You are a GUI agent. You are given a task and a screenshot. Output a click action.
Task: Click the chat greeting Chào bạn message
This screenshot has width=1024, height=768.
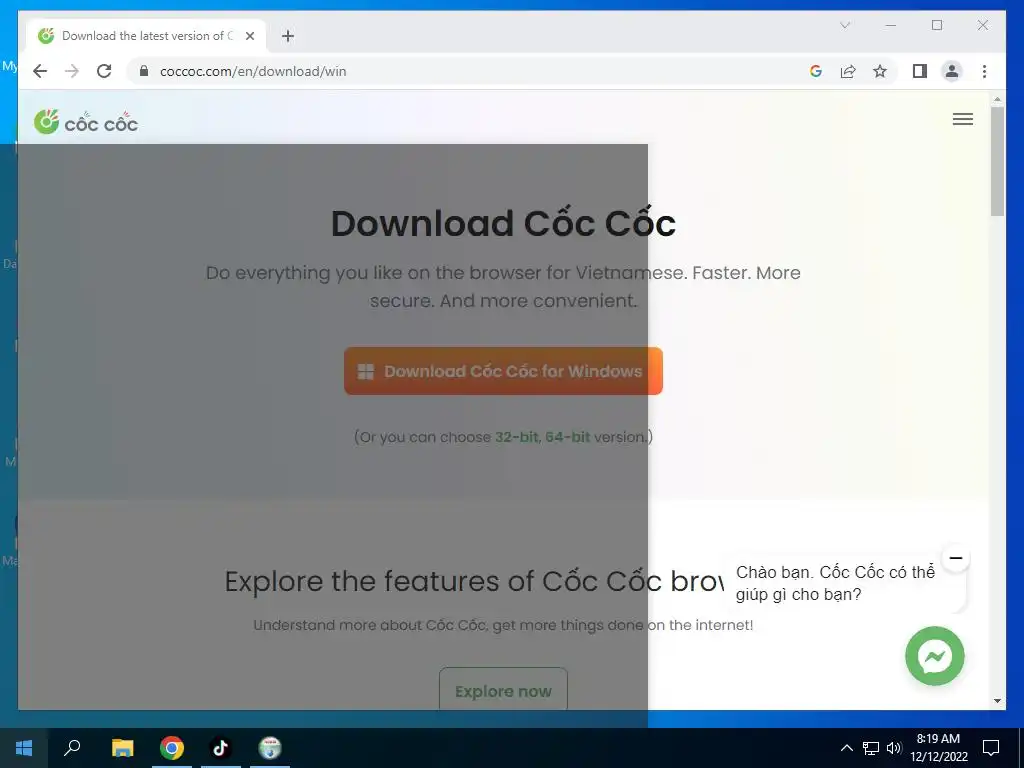pos(835,583)
